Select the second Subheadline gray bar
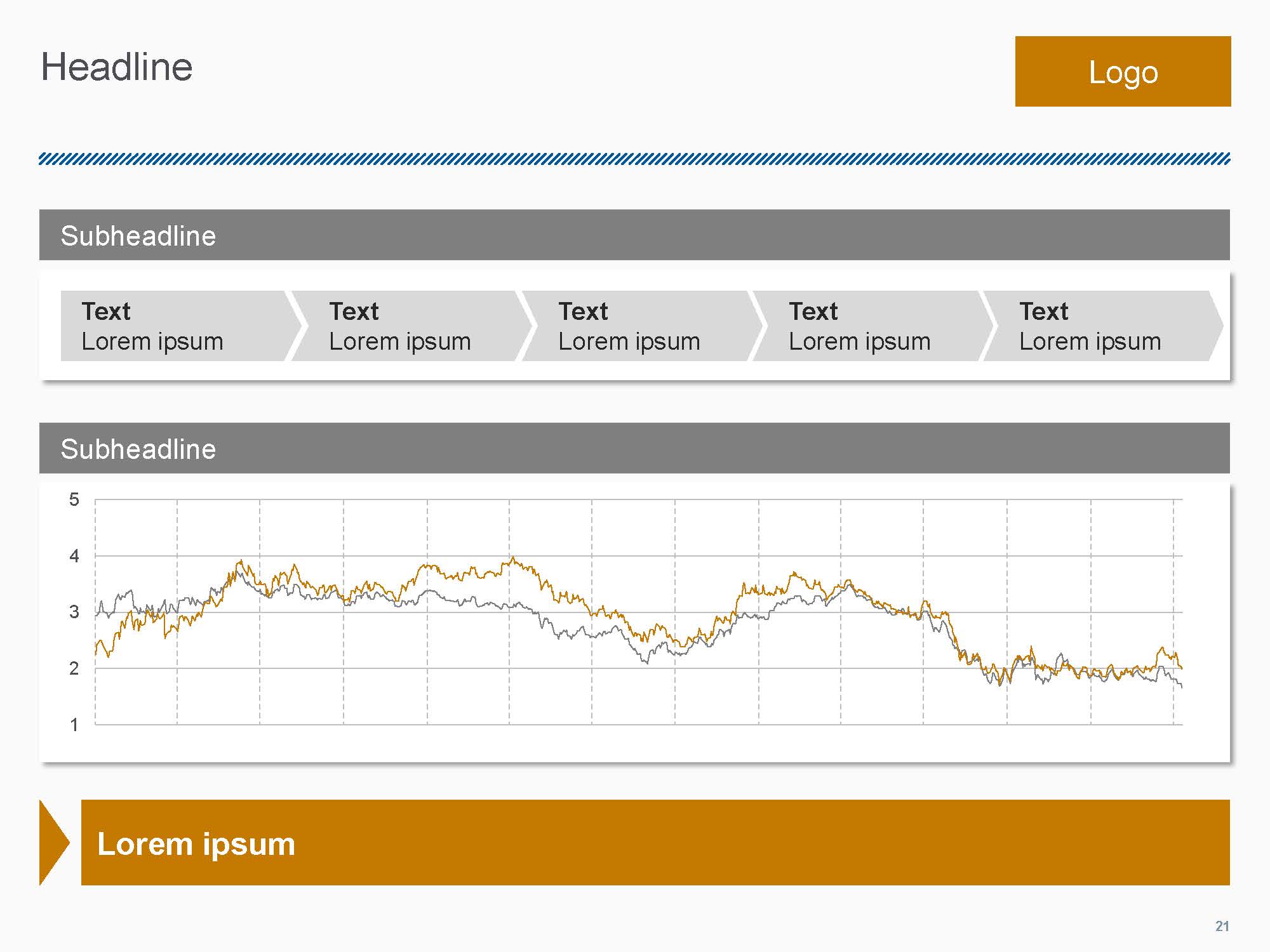Viewport: 1270px width, 952px height. point(634,448)
